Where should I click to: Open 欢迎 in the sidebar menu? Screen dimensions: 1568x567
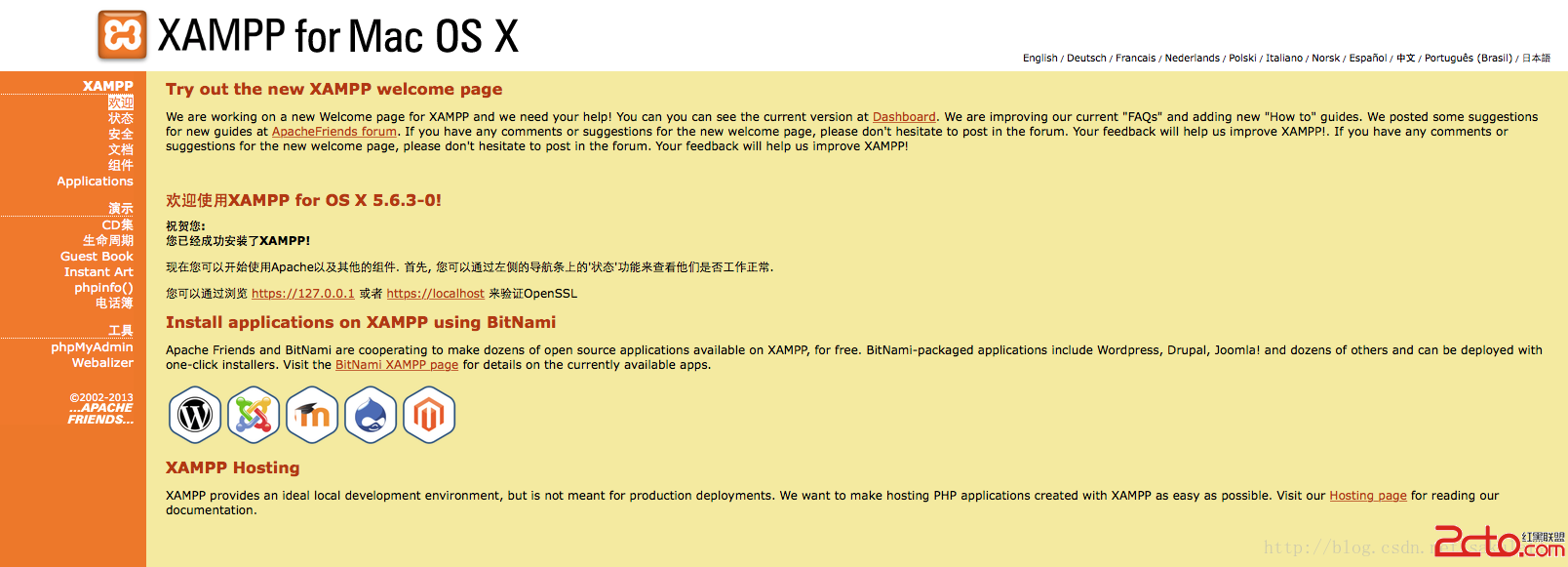121,102
